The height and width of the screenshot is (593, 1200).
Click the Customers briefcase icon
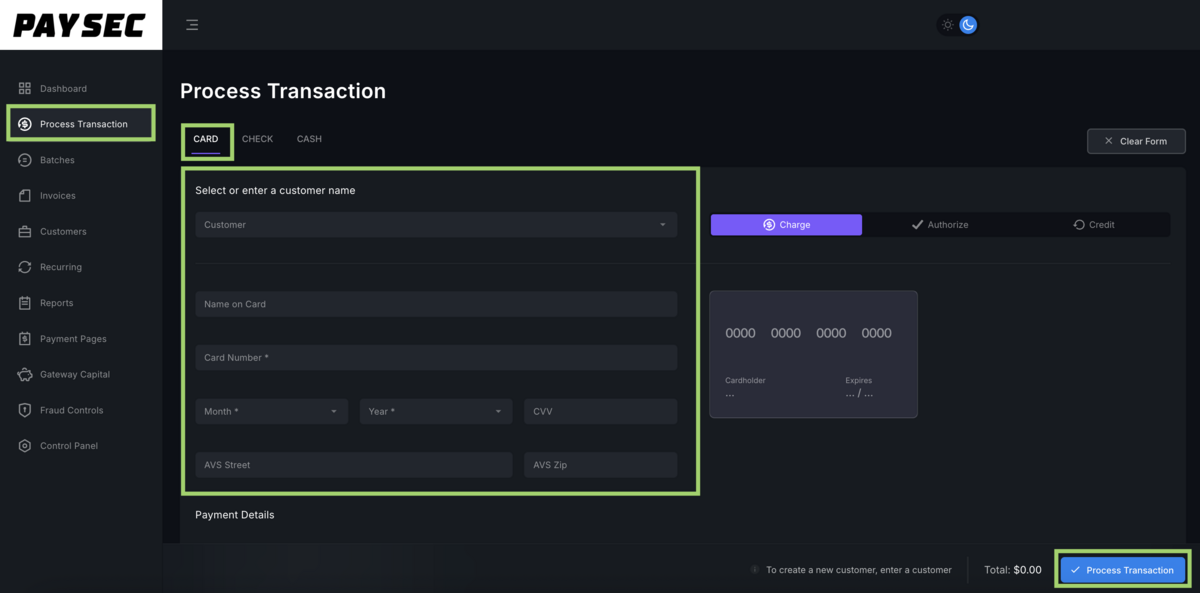click(25, 232)
